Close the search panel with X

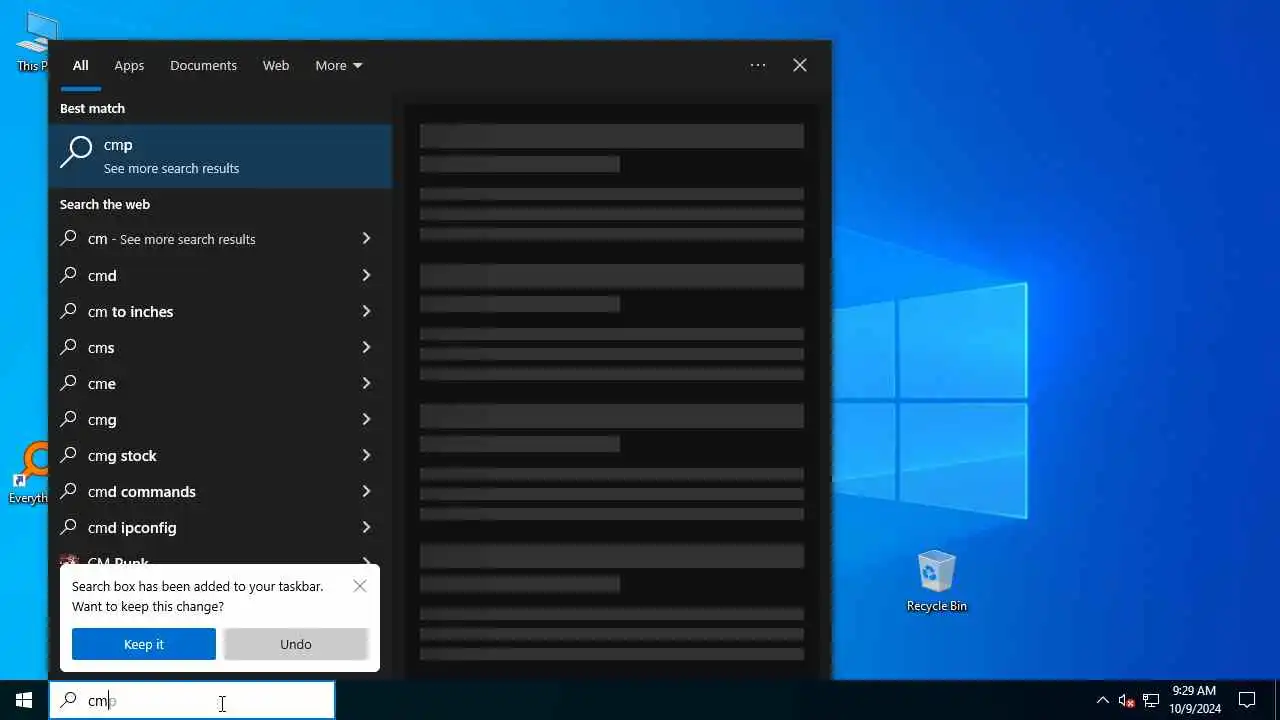point(800,65)
